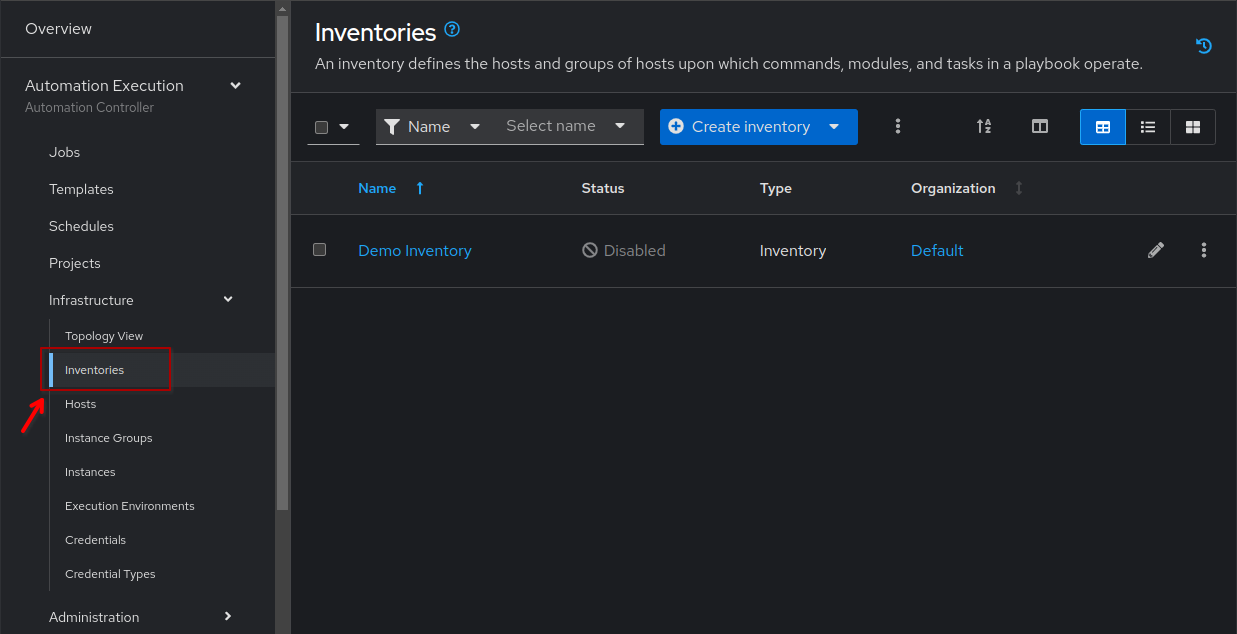Viewport: 1237px width, 634px height.
Task: Open bulk select dropdown arrow
Action: click(x=345, y=127)
